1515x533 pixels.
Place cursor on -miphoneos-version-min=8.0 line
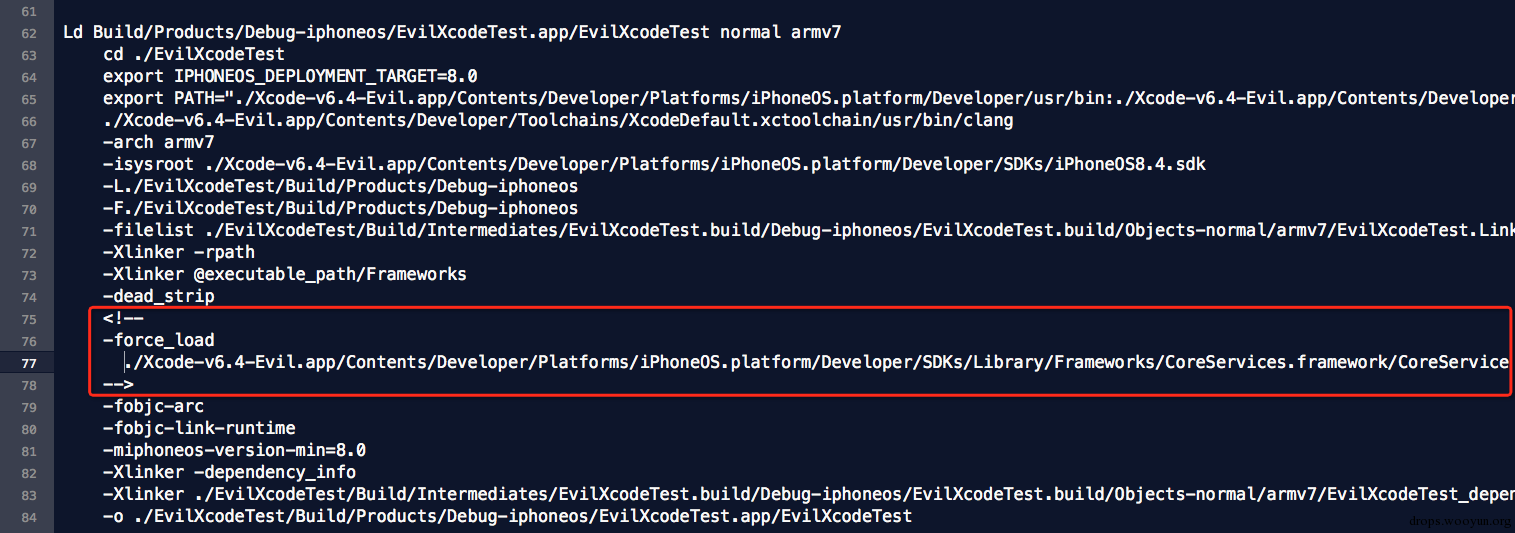[x=234, y=451]
